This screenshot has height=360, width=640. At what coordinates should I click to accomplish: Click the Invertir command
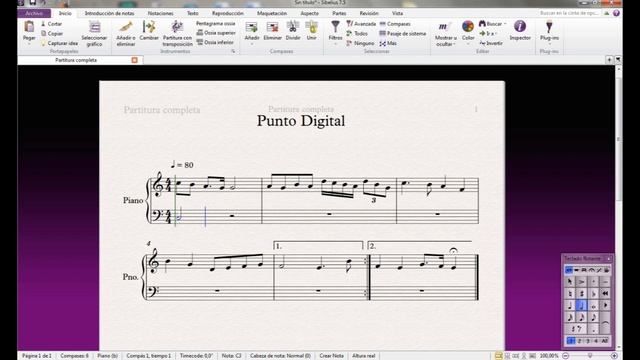point(491,43)
